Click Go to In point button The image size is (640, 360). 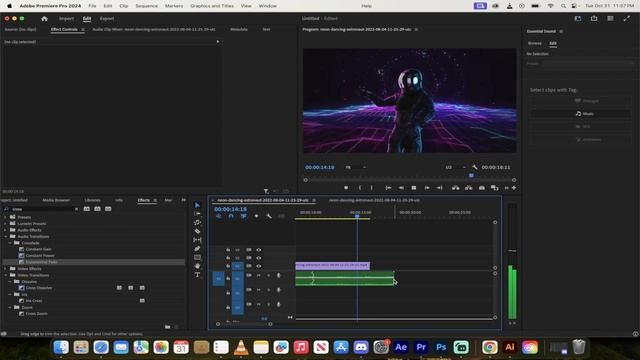coord(388,188)
